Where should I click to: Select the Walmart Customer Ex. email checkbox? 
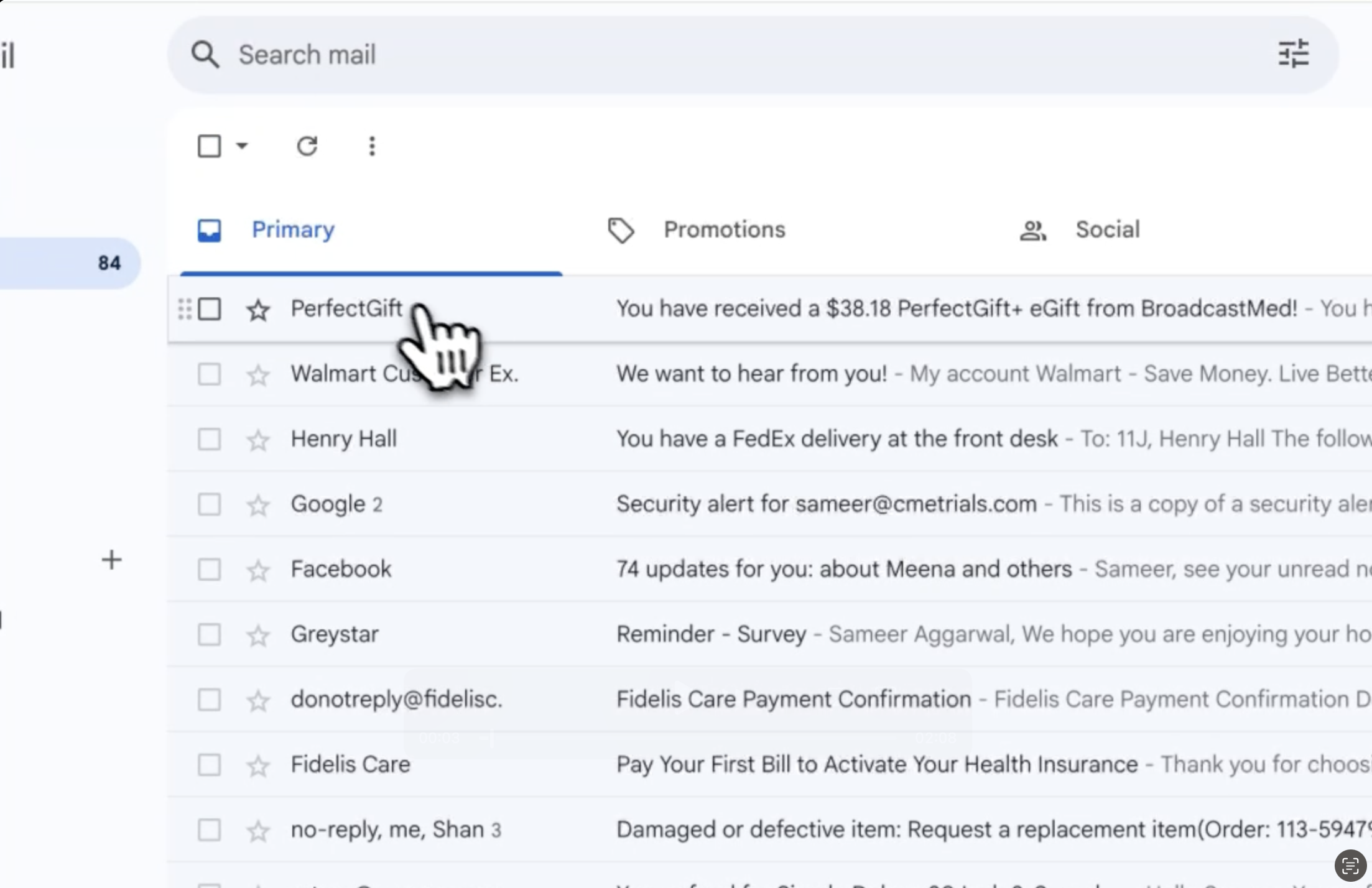[209, 374]
